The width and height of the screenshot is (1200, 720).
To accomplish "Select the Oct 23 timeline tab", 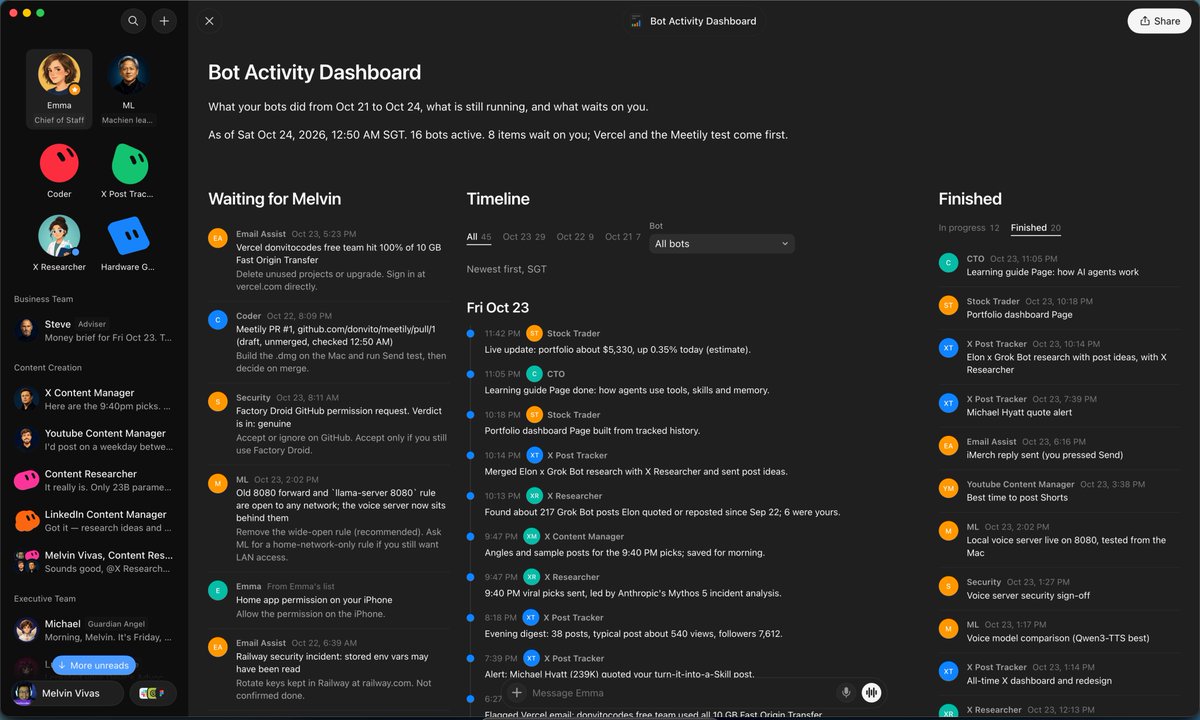I will (524, 237).
